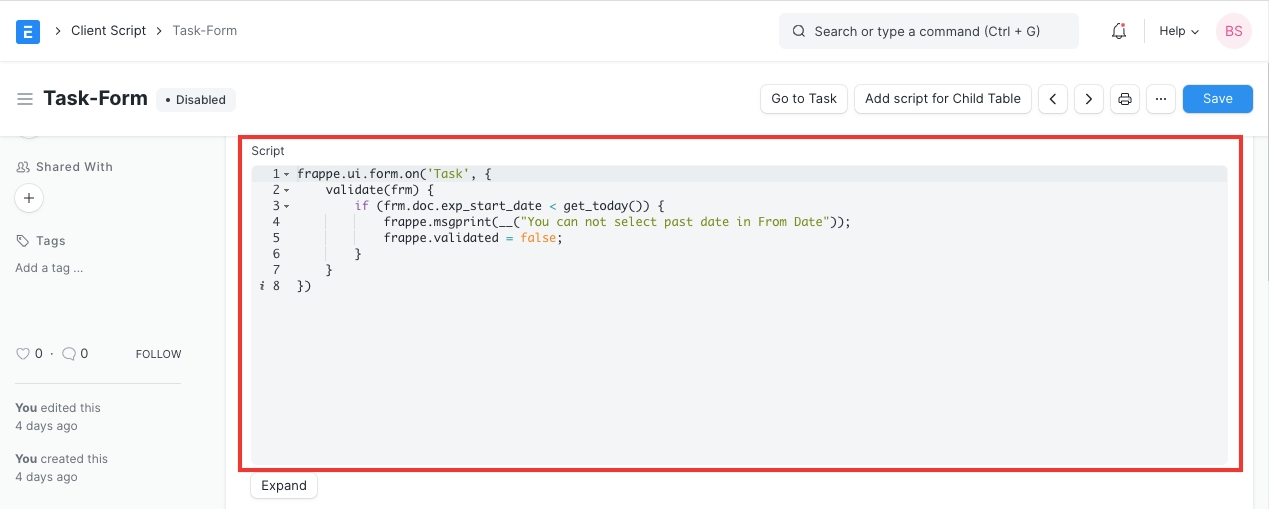1269x509 pixels.
Task: Click the ERPNext home logo icon
Action: pyautogui.click(x=28, y=31)
